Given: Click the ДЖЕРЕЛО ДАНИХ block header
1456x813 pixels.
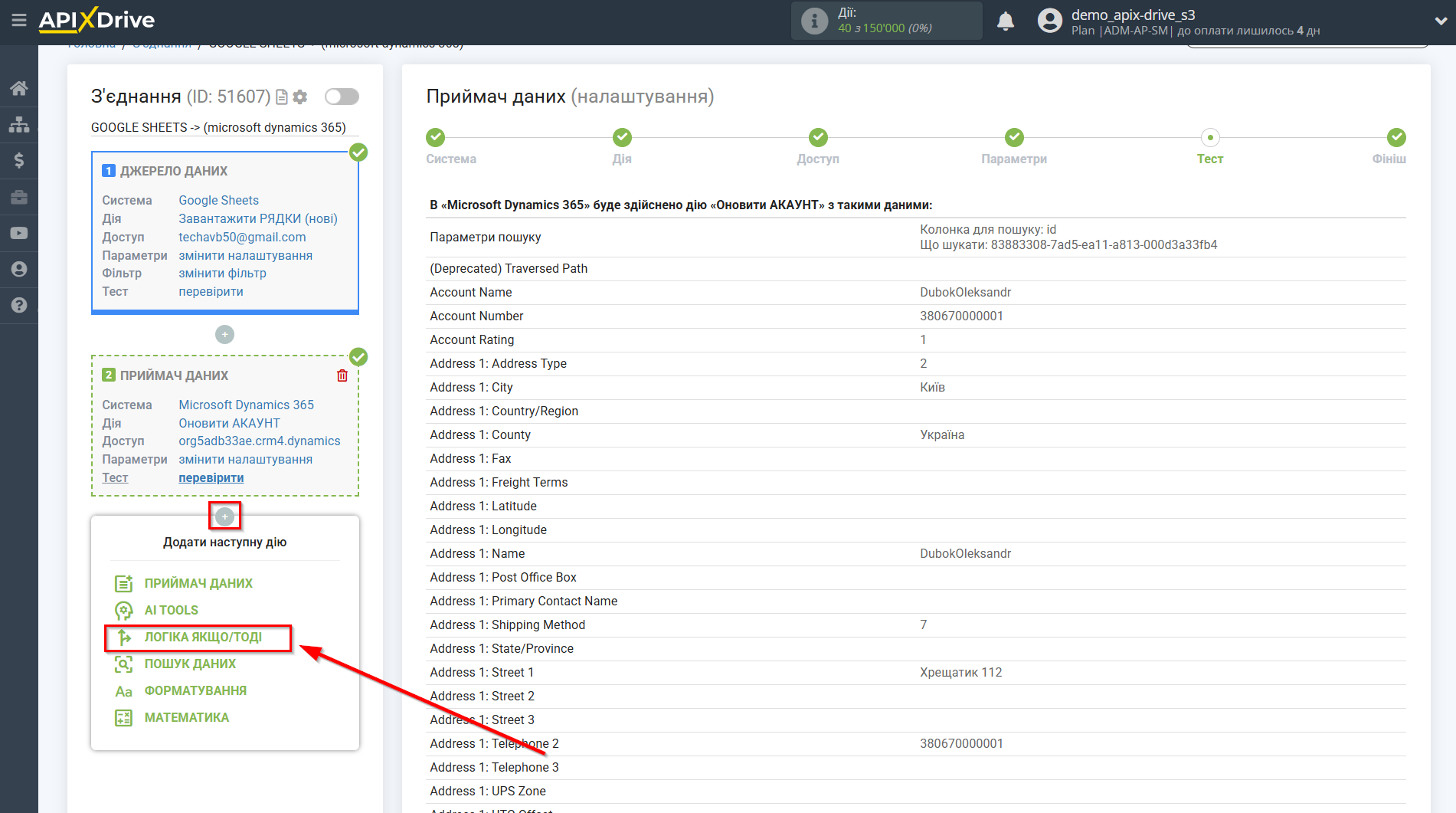Looking at the screenshot, I should click(174, 171).
